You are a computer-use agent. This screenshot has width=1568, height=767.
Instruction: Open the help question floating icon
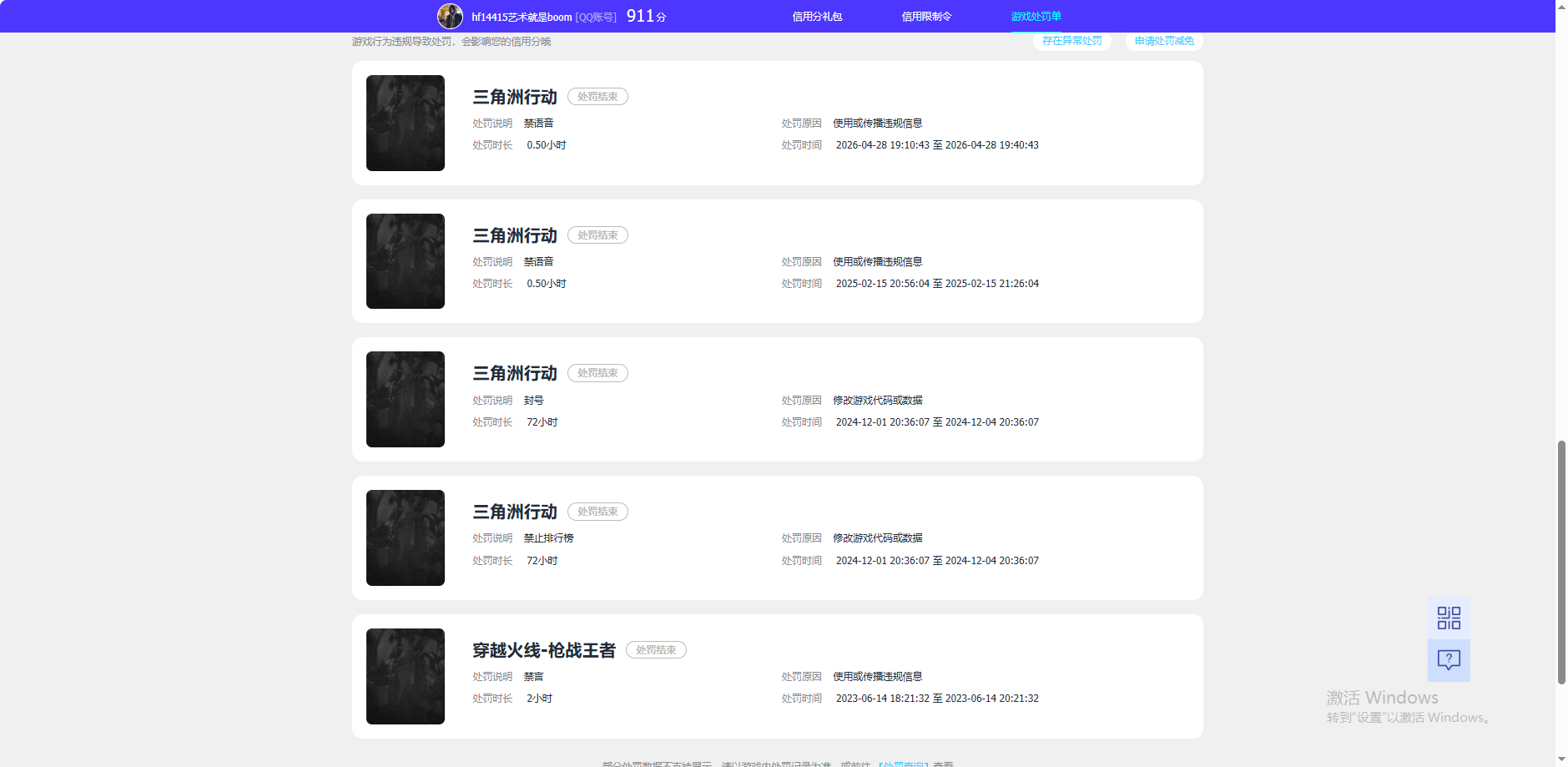pyautogui.click(x=1449, y=660)
